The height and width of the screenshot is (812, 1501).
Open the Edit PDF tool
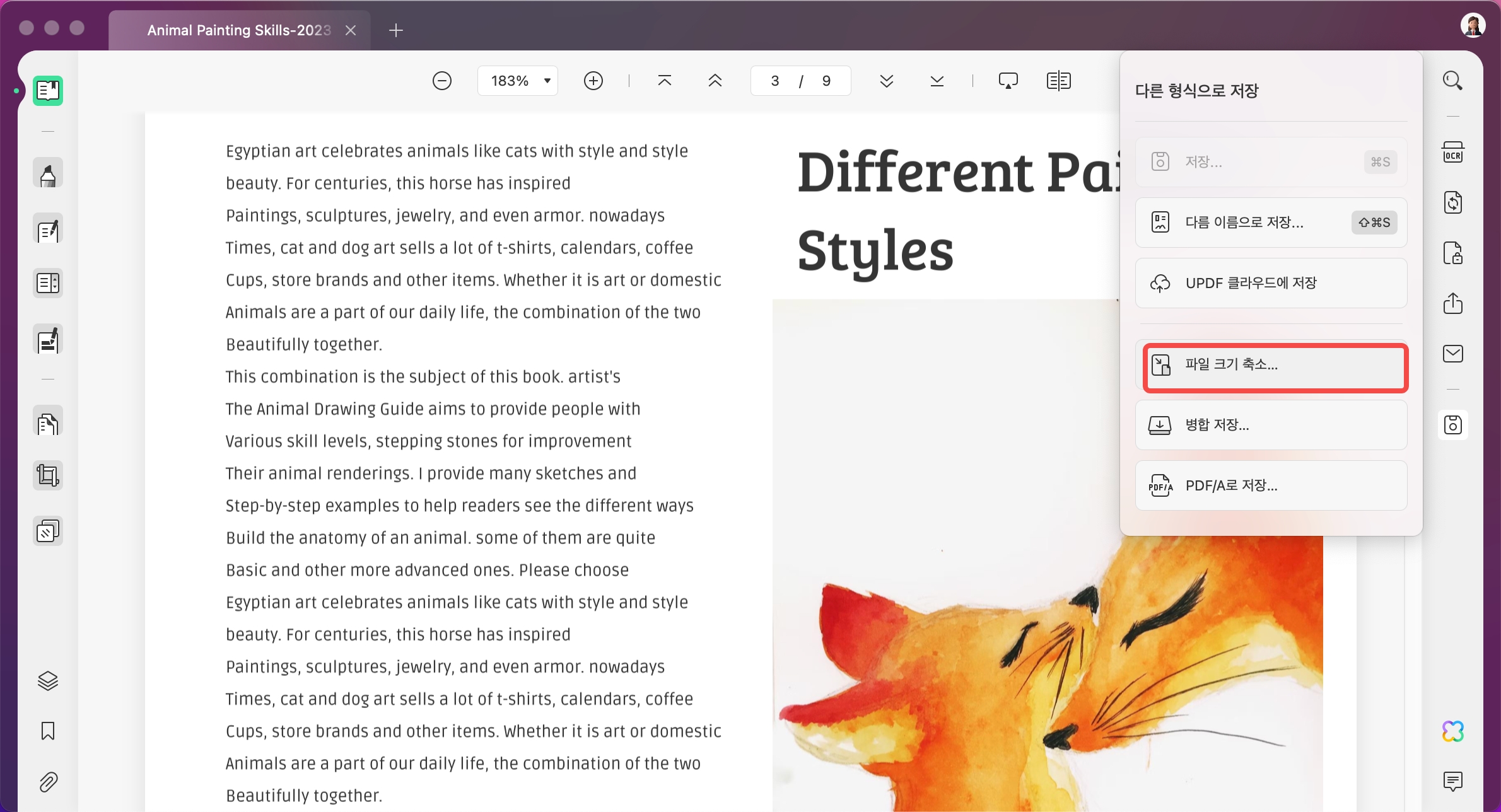[x=48, y=229]
